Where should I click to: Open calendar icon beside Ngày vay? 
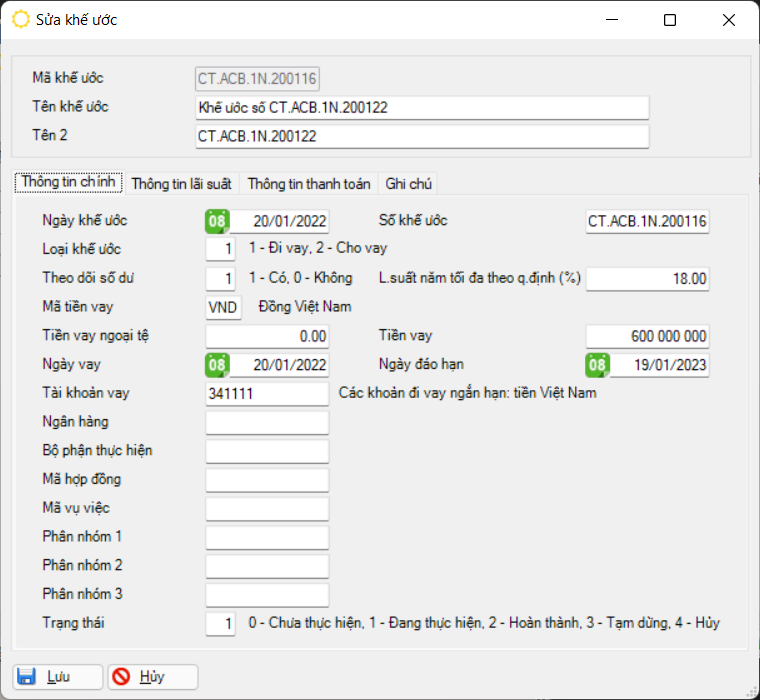coord(217,365)
